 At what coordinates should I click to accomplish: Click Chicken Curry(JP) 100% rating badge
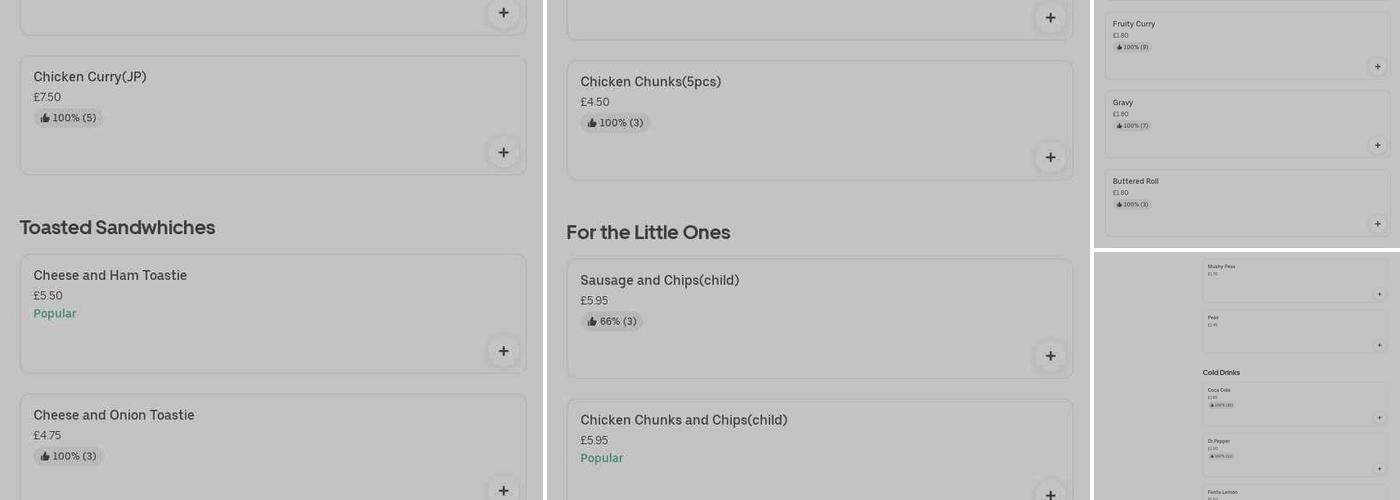68,118
